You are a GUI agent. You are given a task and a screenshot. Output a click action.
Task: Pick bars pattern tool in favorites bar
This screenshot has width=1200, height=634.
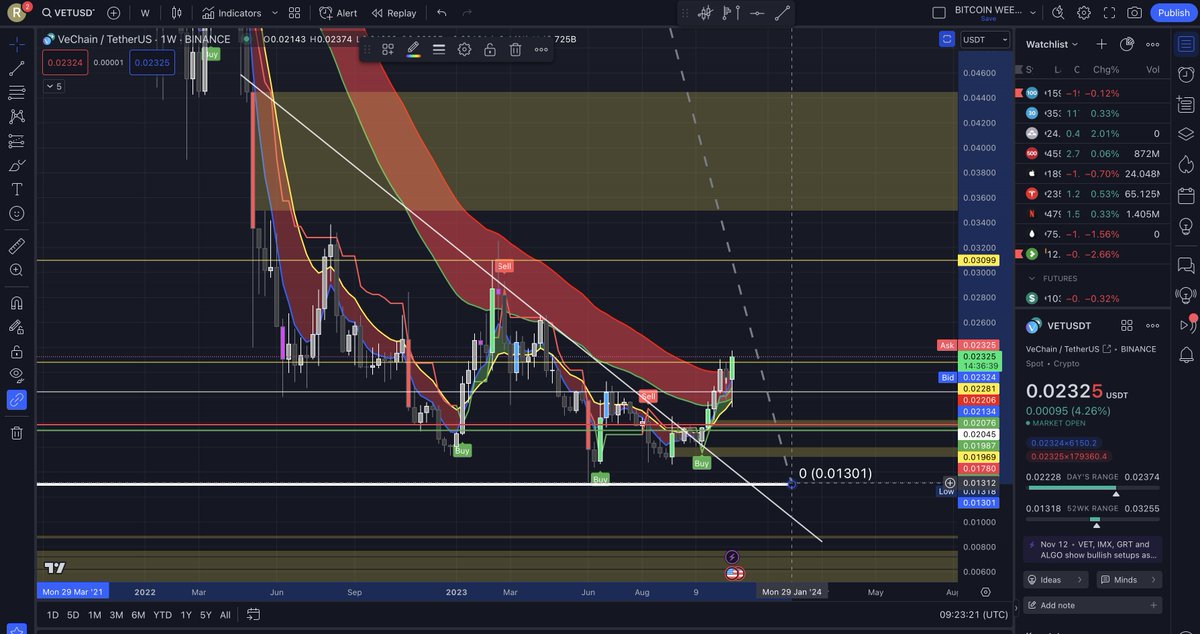pos(705,13)
